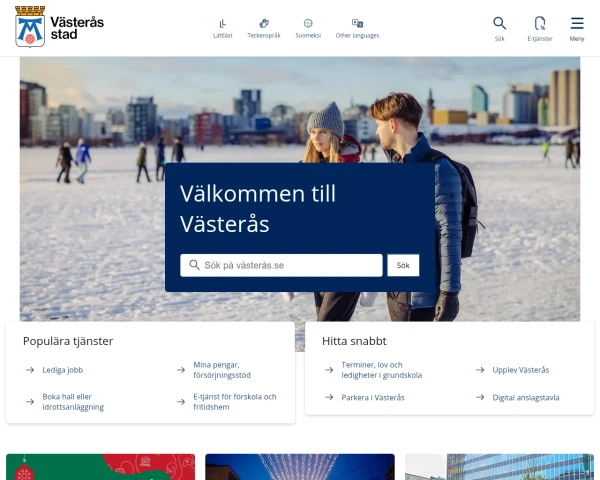Click the white Sök button
Image resolution: width=600 pixels, height=480 pixels.
(x=403, y=265)
